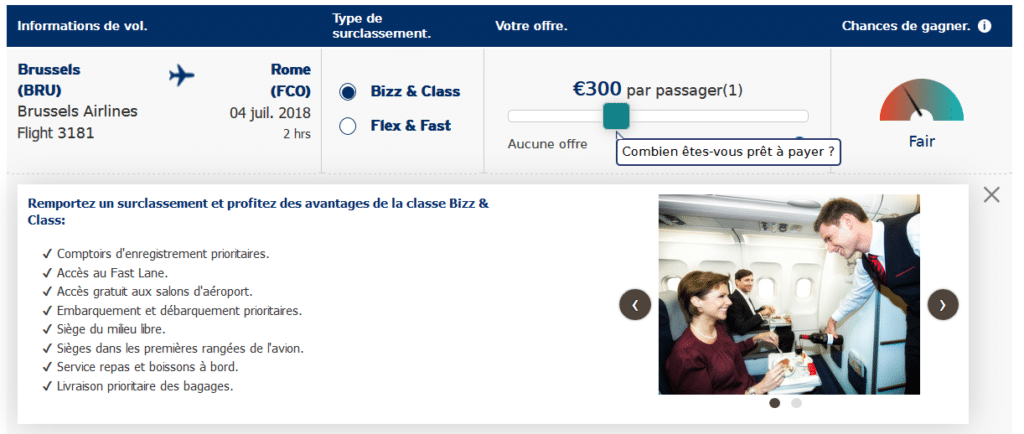Screen dimensions: 1024x434
Task: Advance to the next carousel photo
Action: tap(943, 304)
